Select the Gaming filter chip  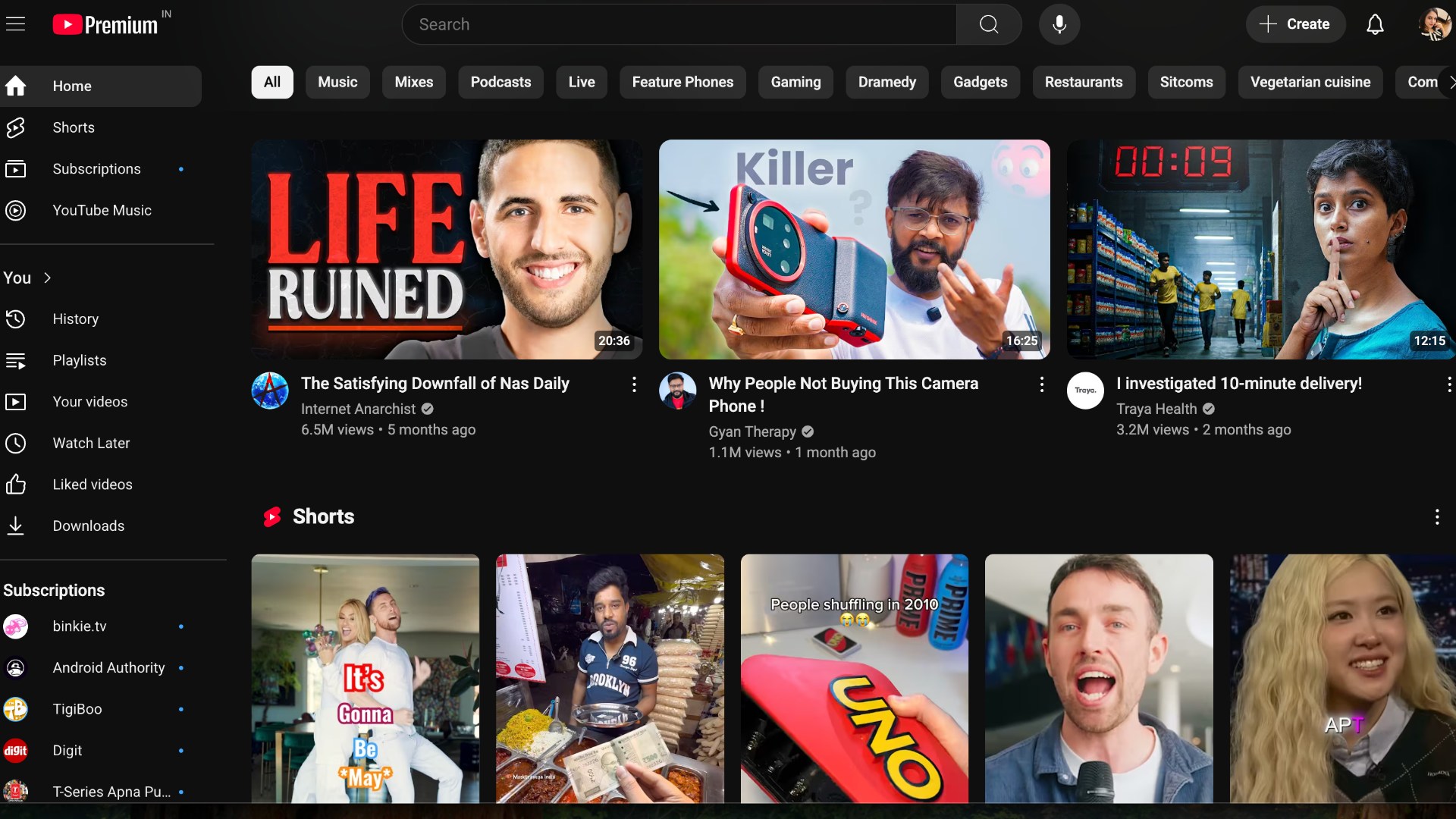coord(795,82)
